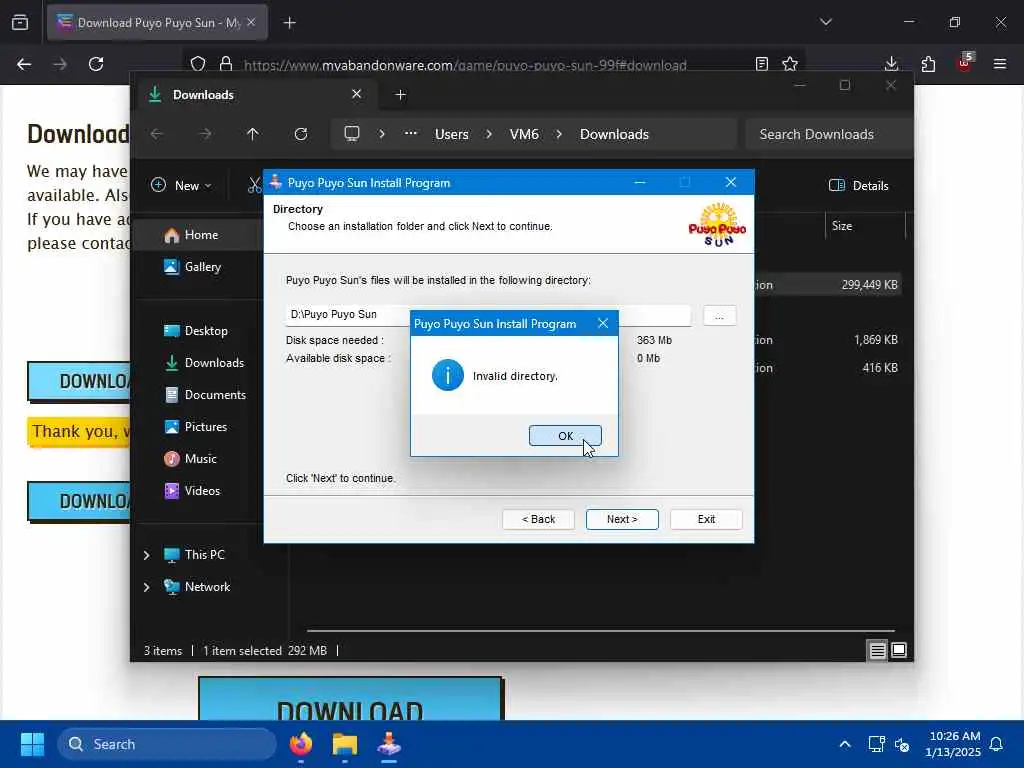The image size is (1024, 768).
Task: Close the Download Puyo Puyo Sun tab
Action: 251,22
